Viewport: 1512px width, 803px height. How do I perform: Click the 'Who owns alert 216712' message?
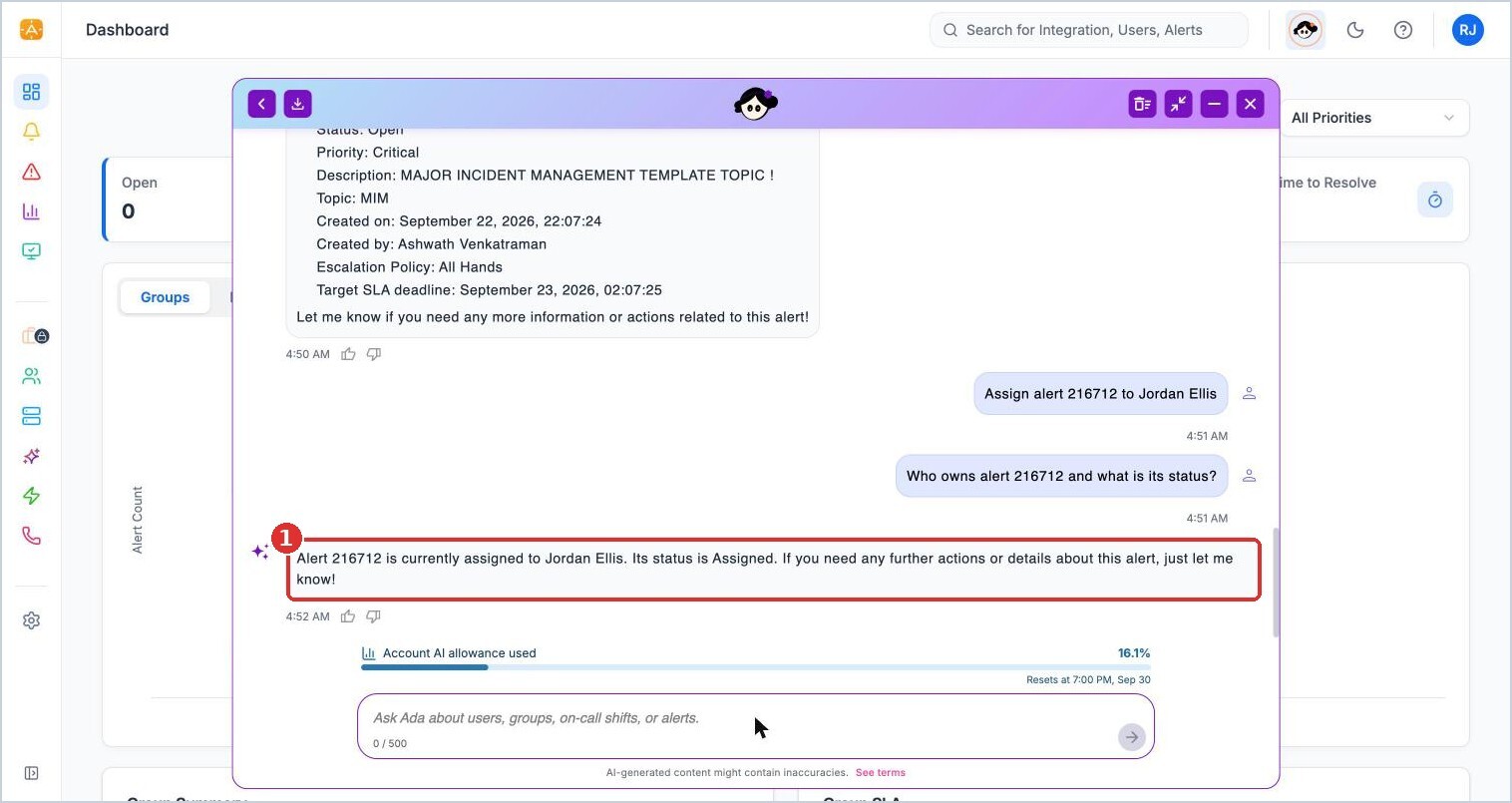tap(1061, 476)
